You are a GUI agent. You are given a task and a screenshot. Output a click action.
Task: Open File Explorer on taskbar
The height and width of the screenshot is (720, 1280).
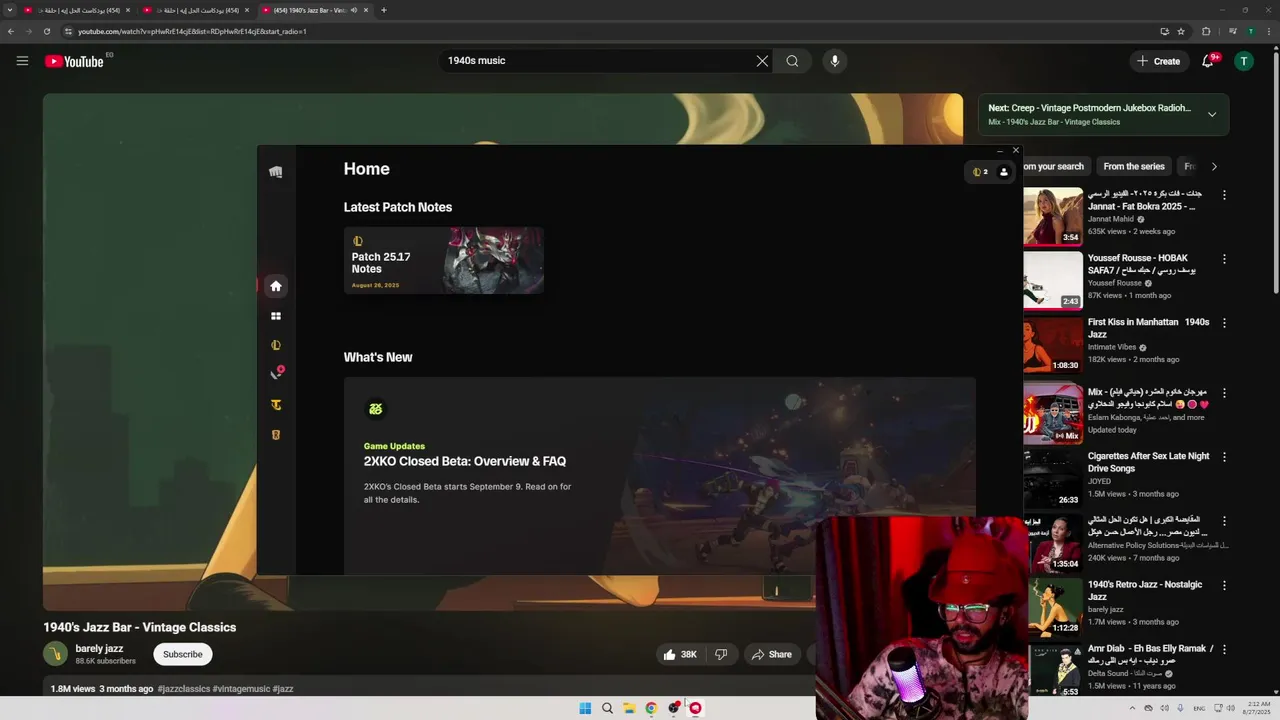(629, 708)
